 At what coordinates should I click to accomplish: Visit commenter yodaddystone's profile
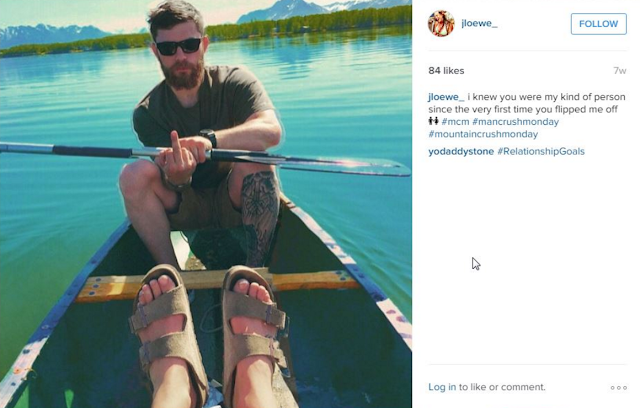click(461, 151)
